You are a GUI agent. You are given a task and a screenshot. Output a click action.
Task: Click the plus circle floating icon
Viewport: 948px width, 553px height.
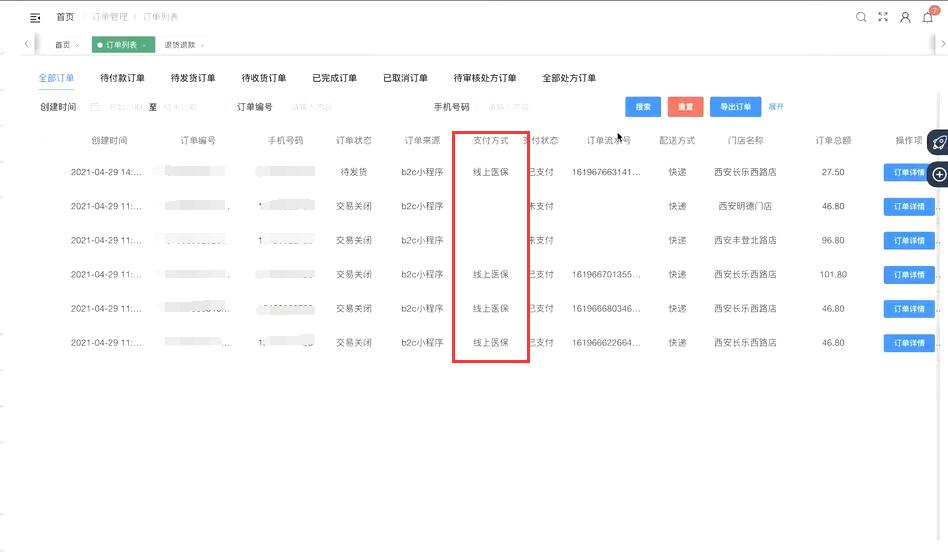(939, 175)
